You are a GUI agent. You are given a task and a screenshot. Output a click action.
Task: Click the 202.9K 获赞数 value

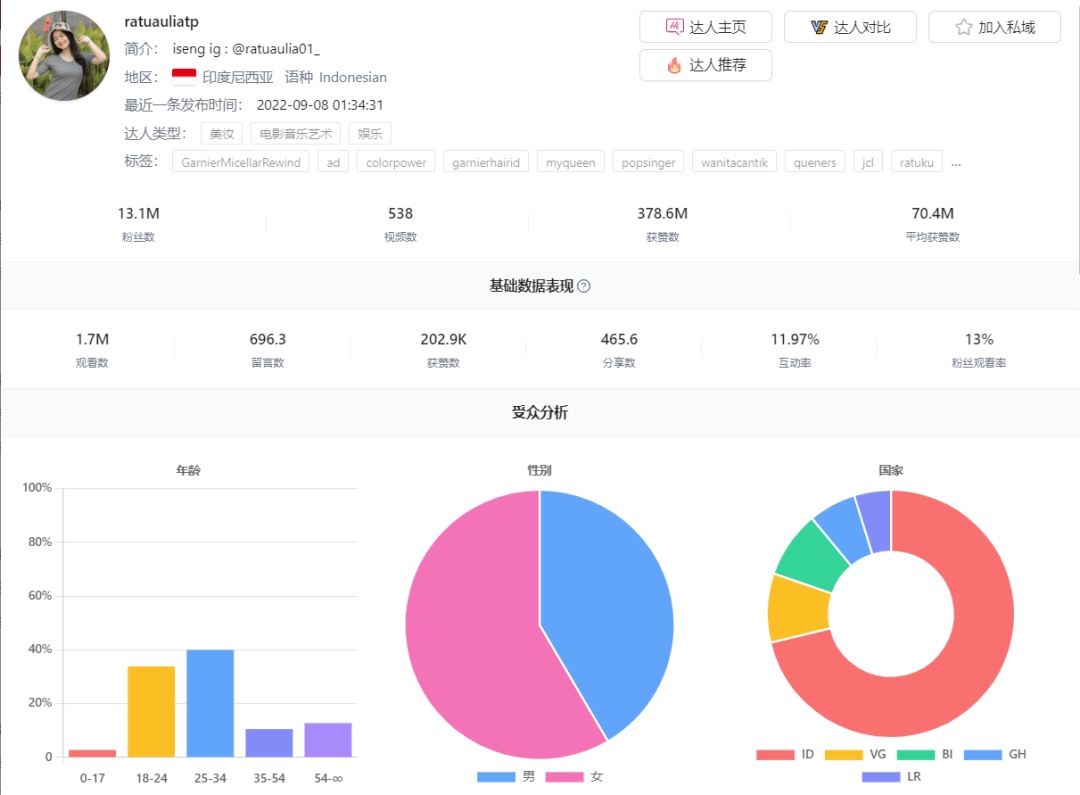(x=444, y=340)
